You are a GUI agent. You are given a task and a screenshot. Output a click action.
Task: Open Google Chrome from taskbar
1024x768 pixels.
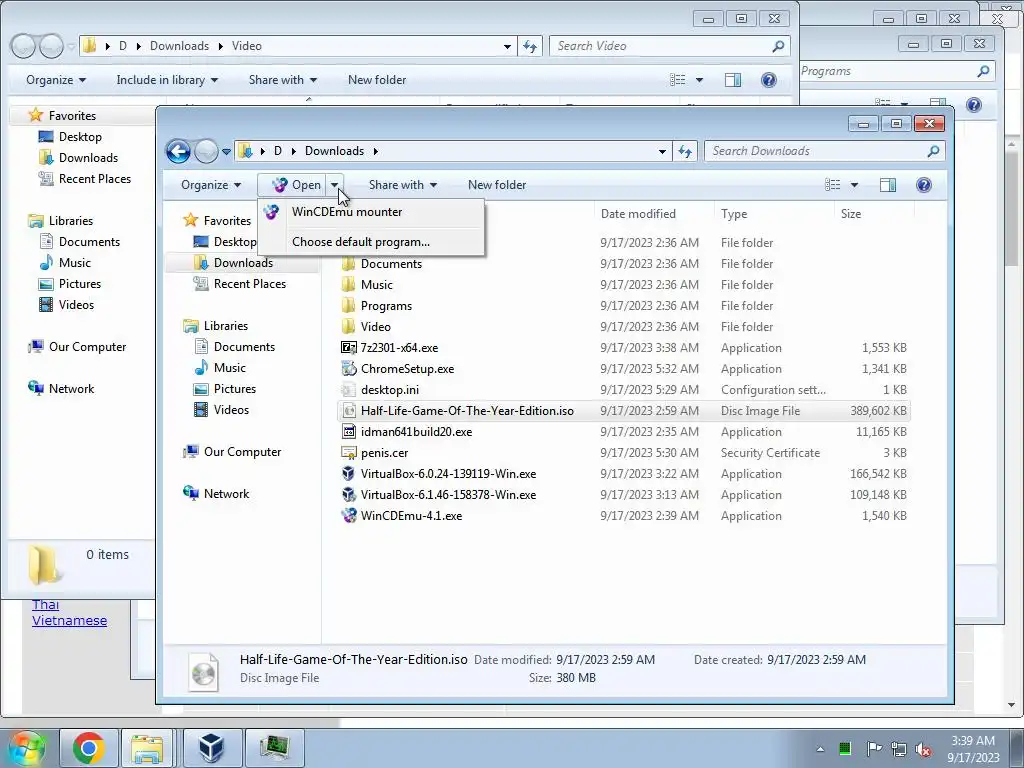point(89,748)
